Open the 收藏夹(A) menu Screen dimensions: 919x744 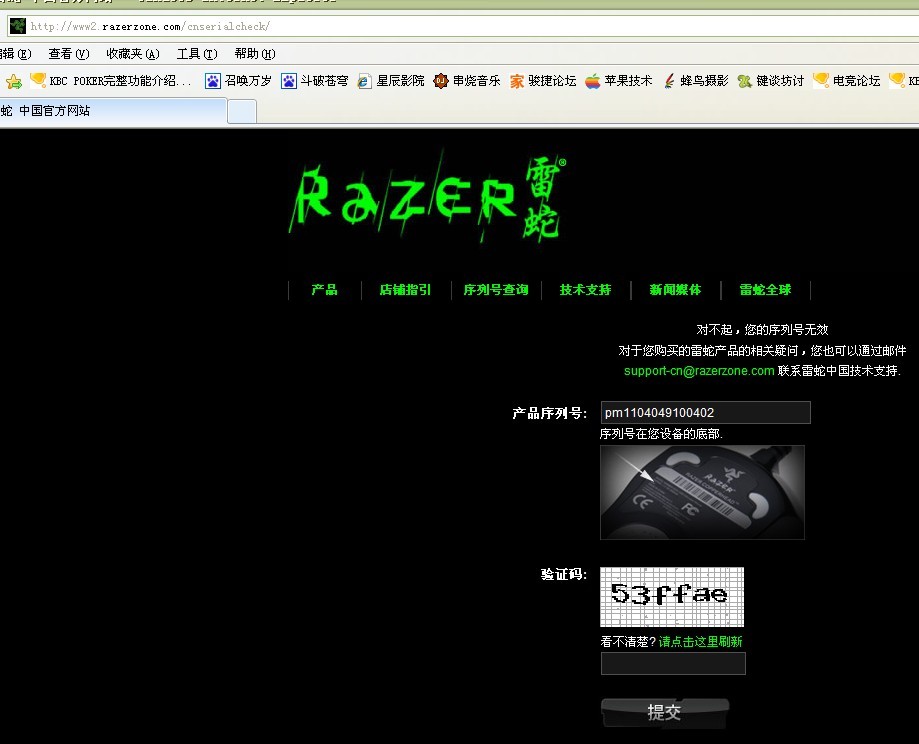(133, 54)
